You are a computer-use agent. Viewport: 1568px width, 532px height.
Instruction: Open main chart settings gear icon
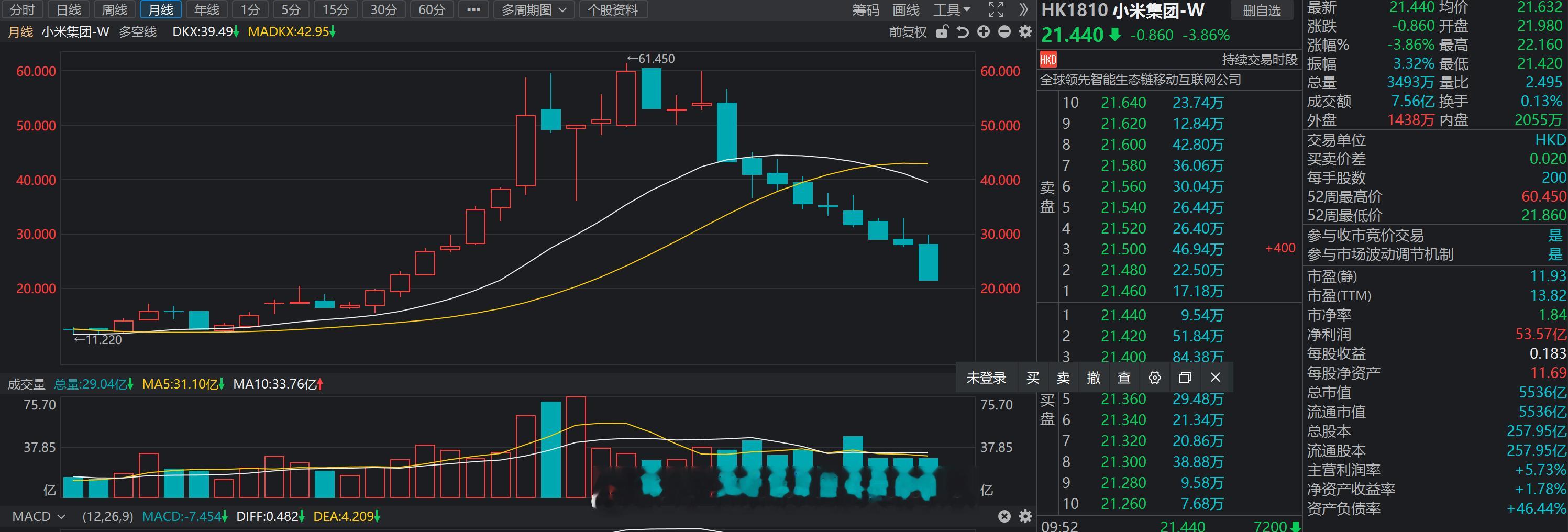click(1025, 31)
